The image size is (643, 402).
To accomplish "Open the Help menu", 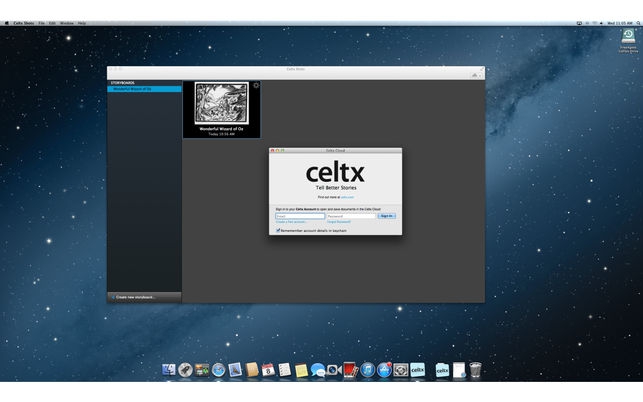I will pyautogui.click(x=82, y=23).
